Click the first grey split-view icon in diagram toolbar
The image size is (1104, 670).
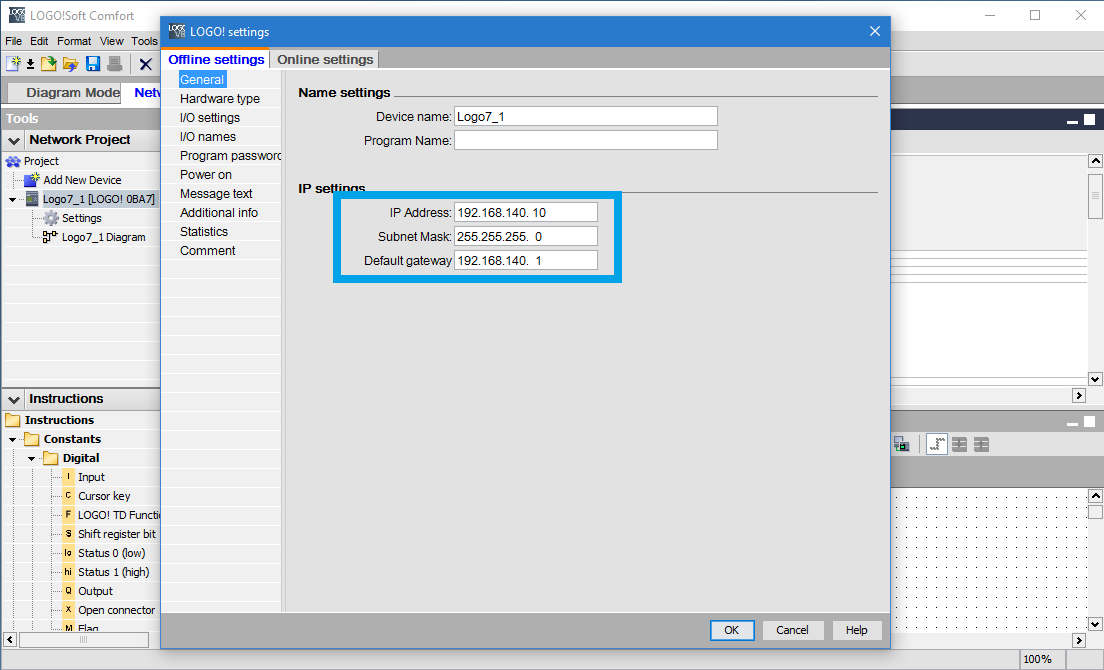[959, 444]
